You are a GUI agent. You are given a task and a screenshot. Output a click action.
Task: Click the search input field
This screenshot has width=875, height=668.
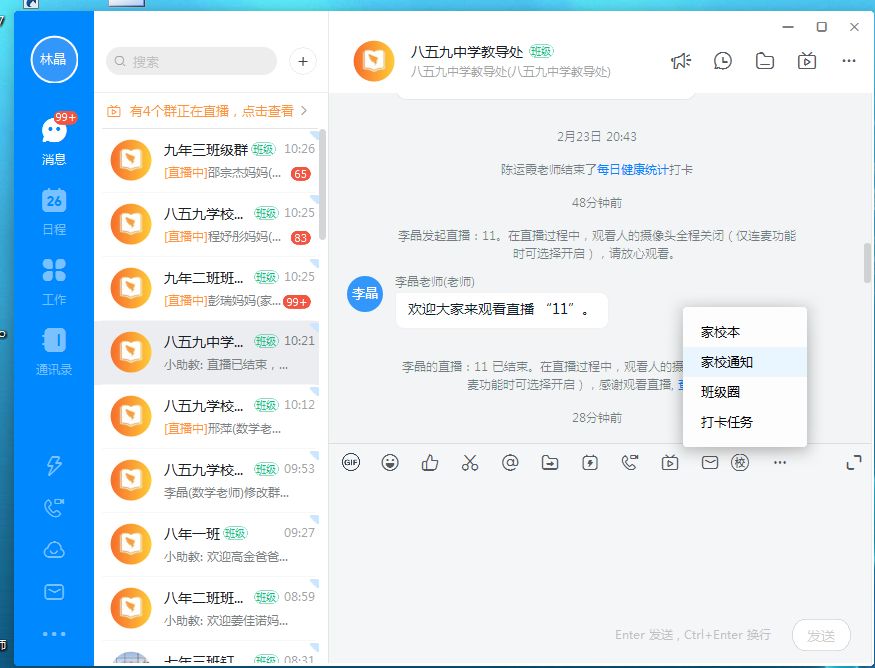pos(191,61)
